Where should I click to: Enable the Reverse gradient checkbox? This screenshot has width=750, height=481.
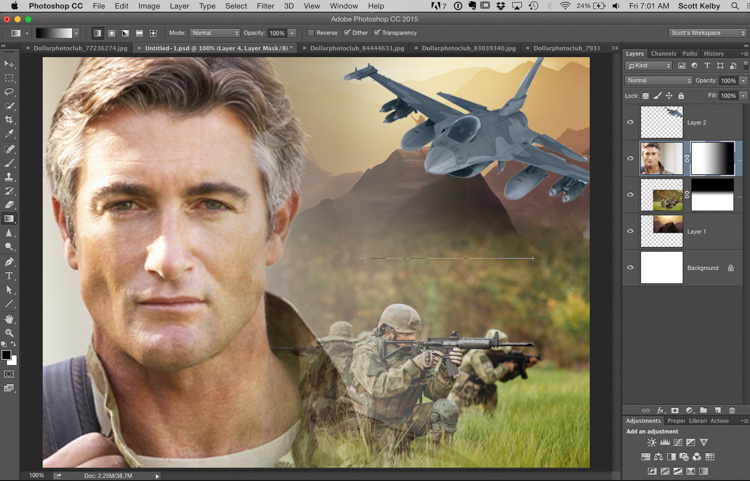[x=311, y=33]
